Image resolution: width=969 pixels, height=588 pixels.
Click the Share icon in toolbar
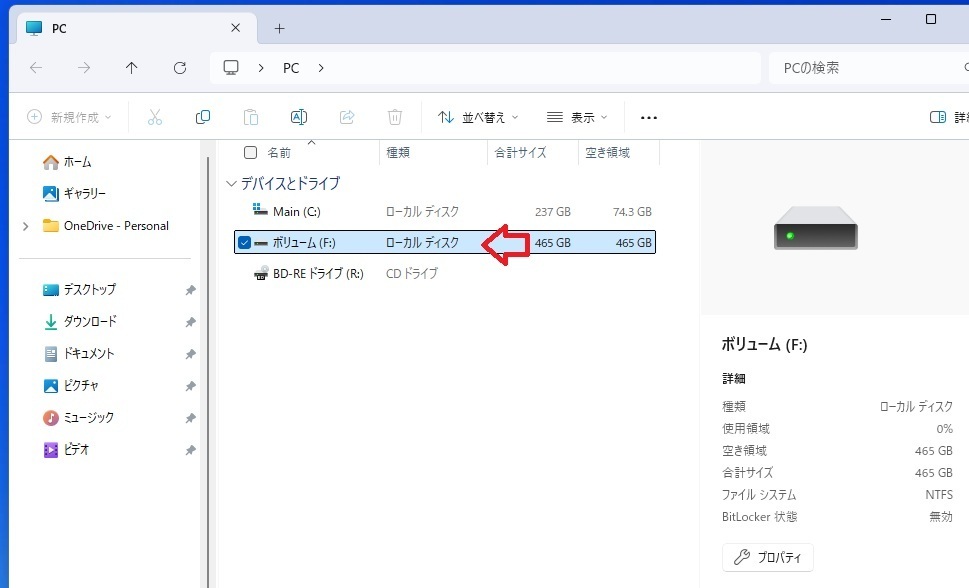click(347, 117)
